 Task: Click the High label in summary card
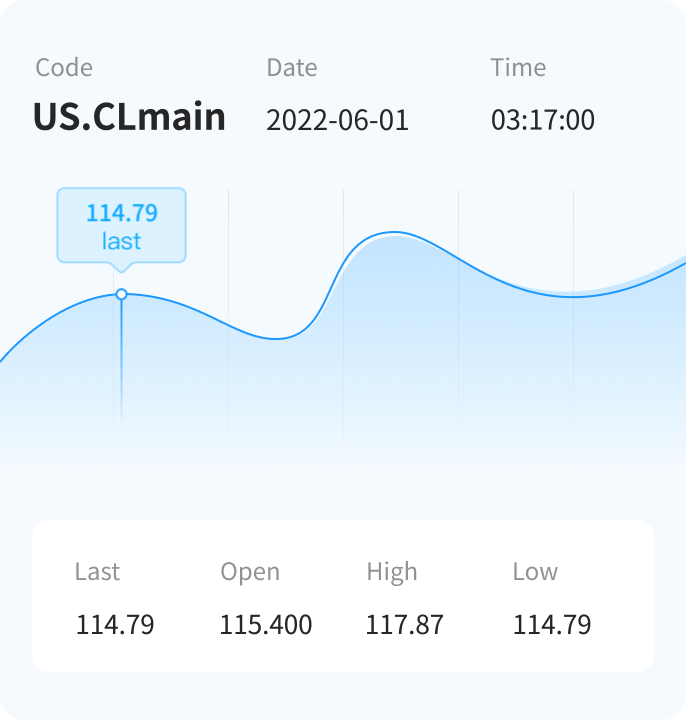[x=392, y=572]
